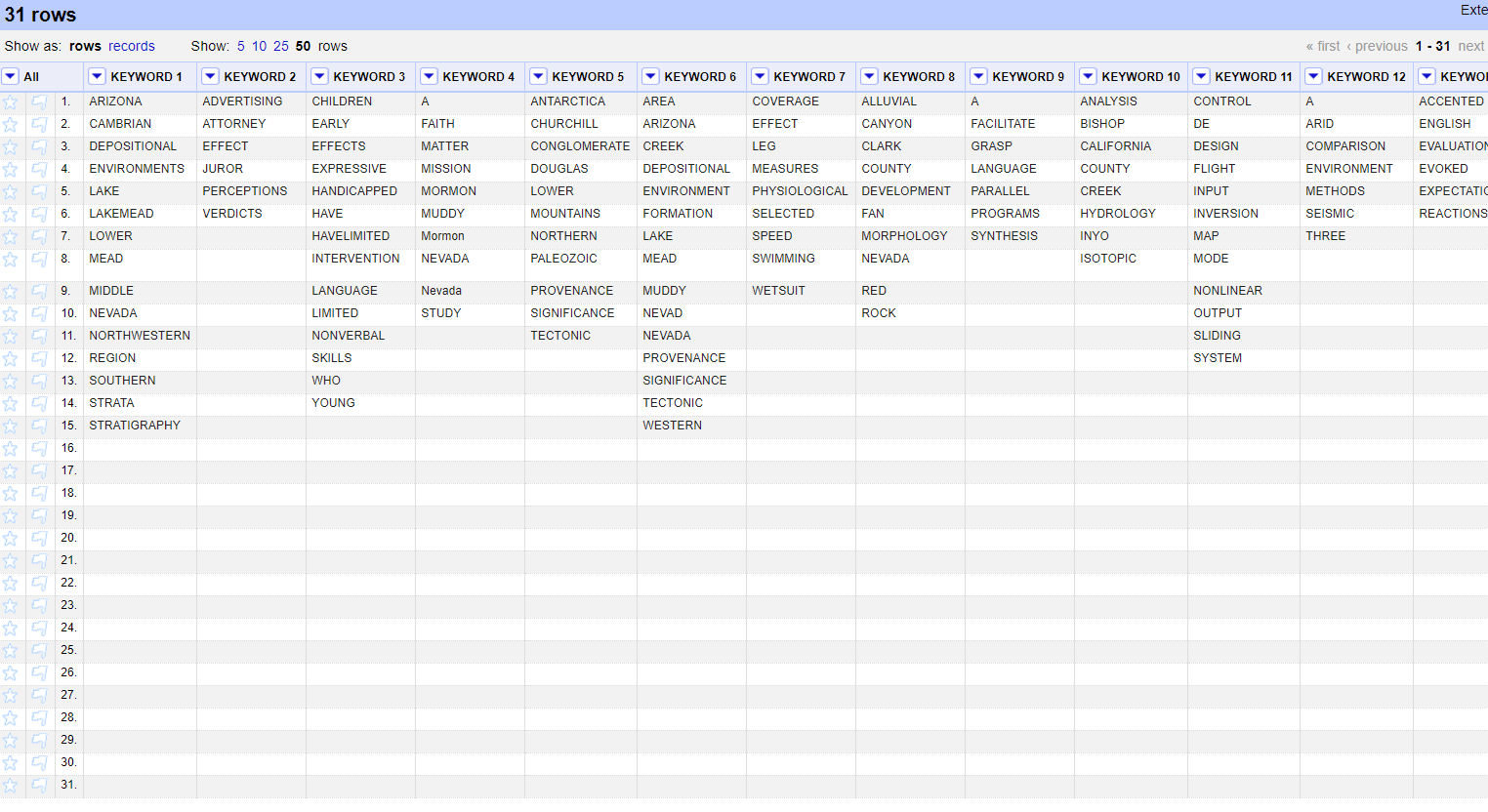Star row 10 with NEVADA
The image size is (1488, 812).
coord(10,313)
